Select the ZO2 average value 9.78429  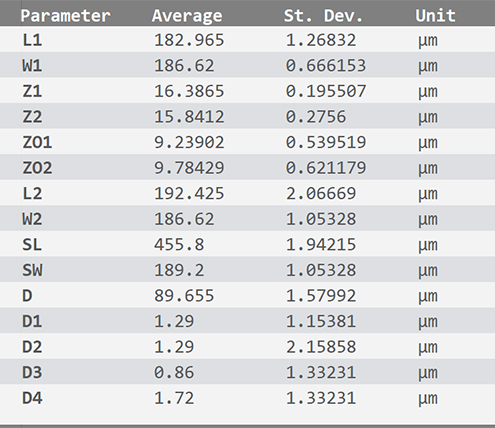[189, 168]
